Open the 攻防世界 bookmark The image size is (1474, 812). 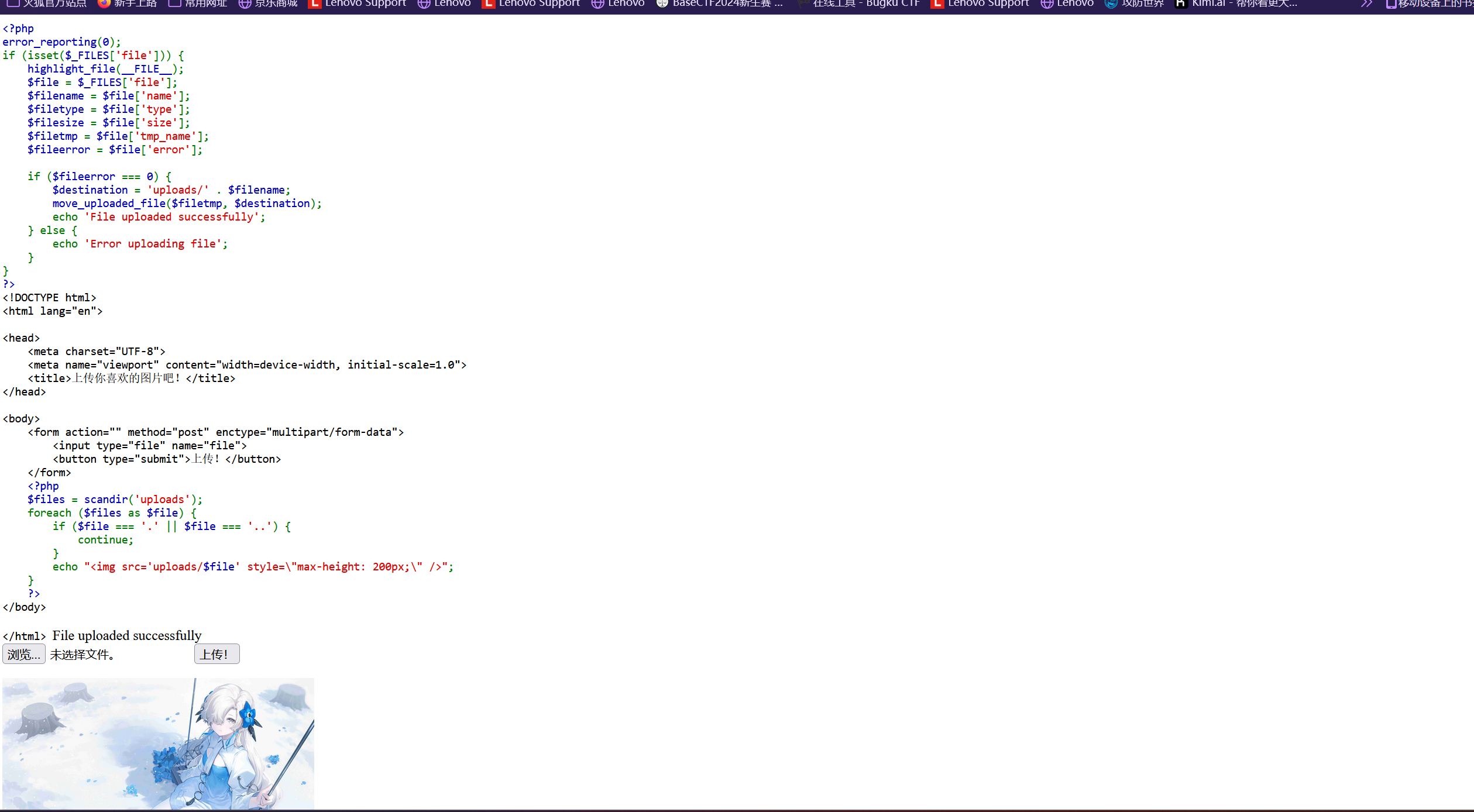[1134, 4]
